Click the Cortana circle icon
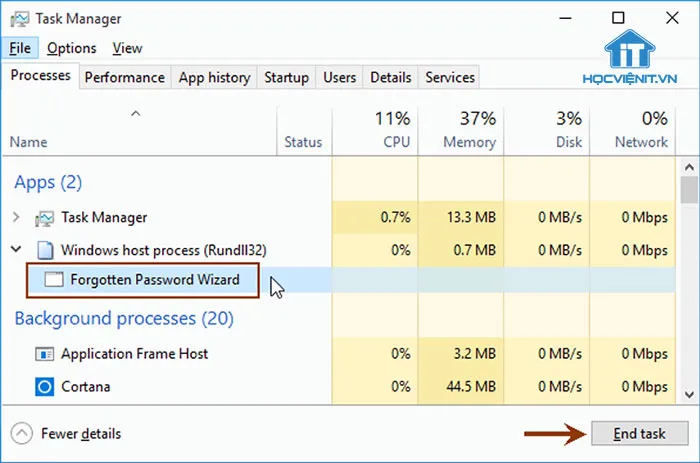The width and height of the screenshot is (700, 463). 44,386
